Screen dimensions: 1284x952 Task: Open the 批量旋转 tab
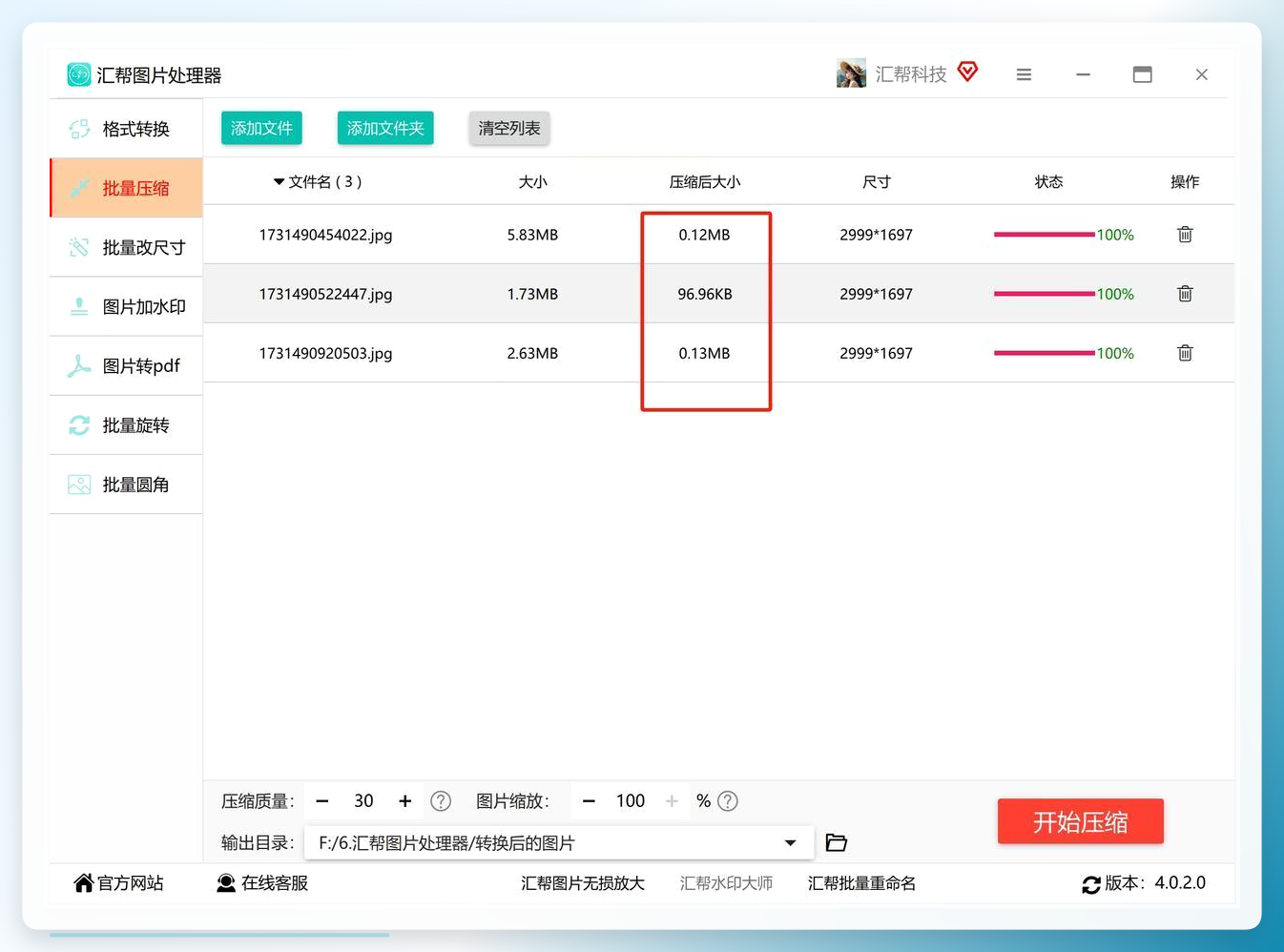pos(126,424)
